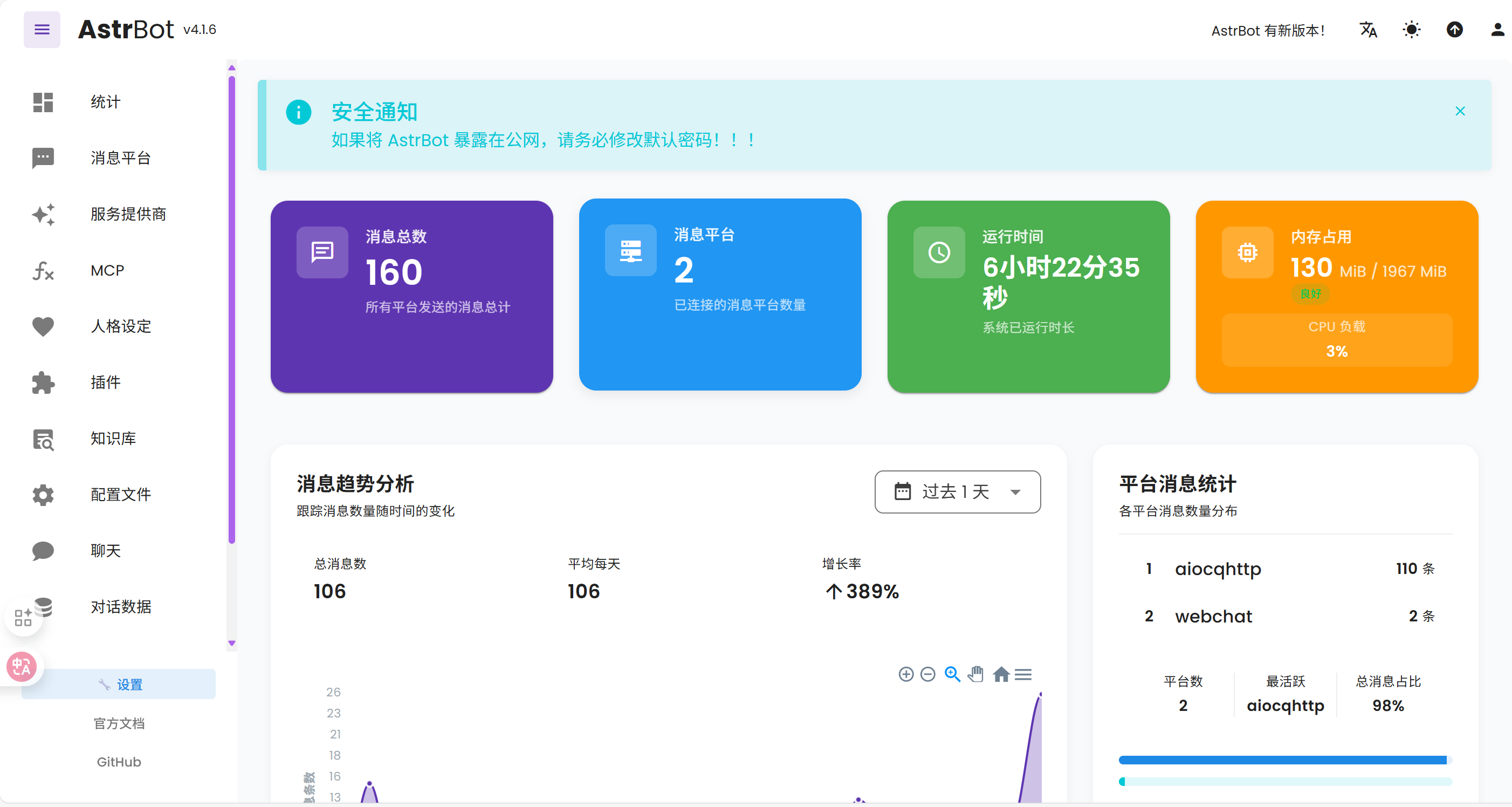Go to the 配置文件 section

coord(121,495)
